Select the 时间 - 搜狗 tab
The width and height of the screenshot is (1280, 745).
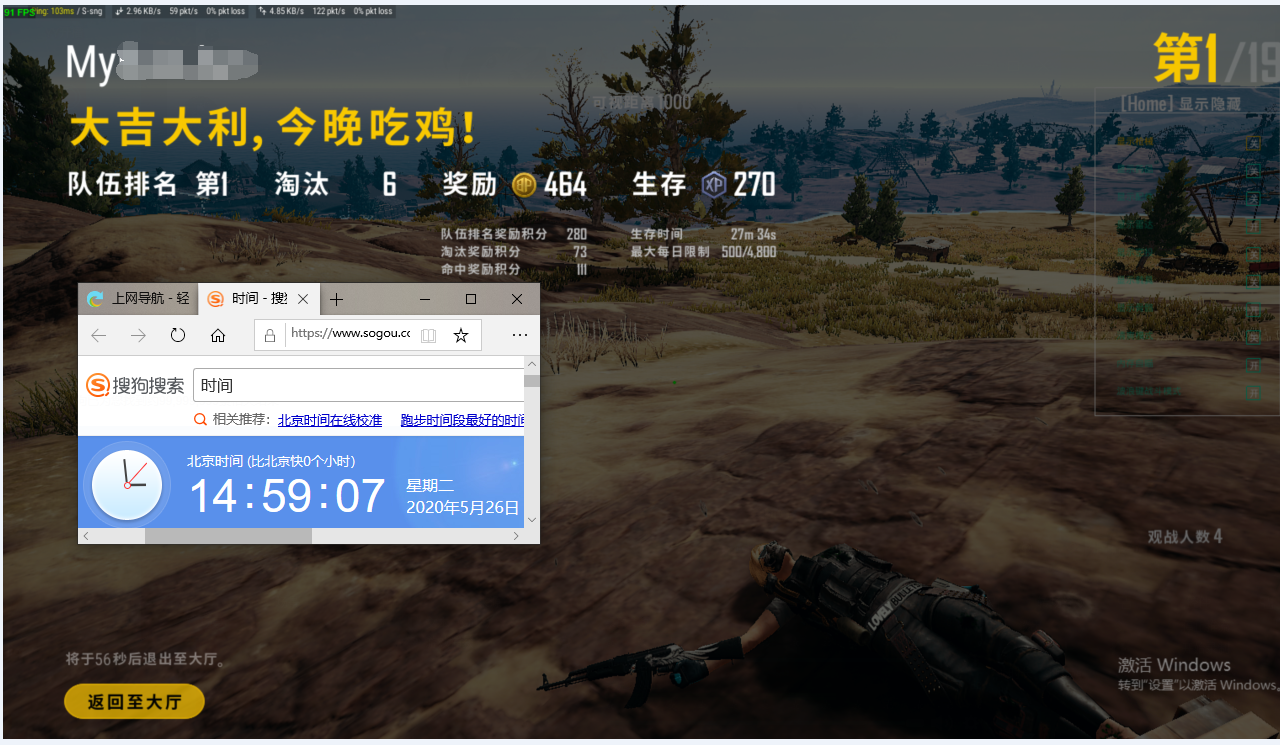[260, 299]
